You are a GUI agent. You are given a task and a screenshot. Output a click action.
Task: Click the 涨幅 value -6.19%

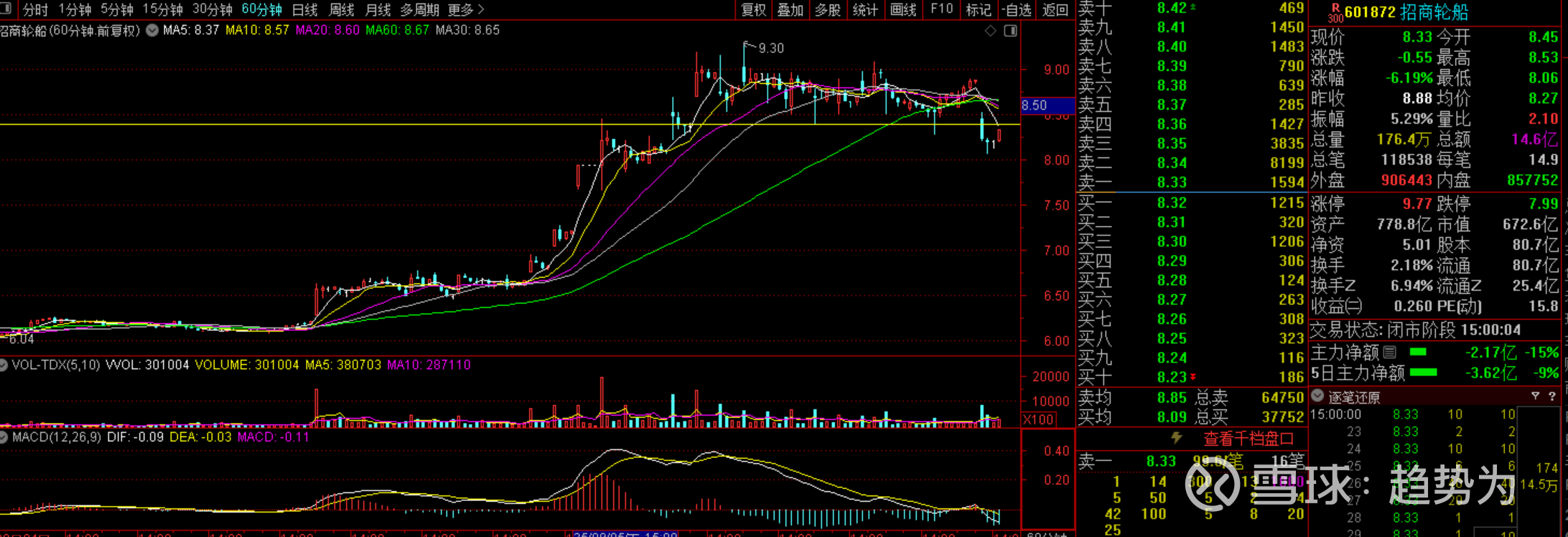click(1409, 78)
